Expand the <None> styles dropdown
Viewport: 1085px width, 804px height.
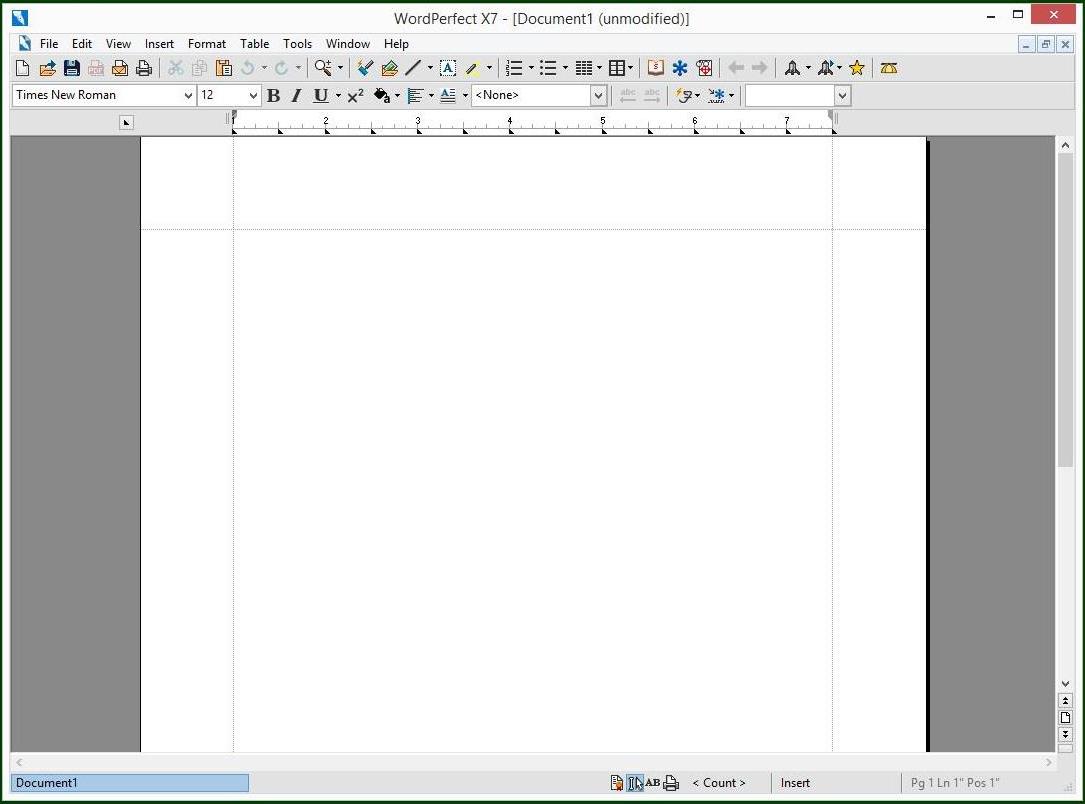tap(597, 95)
